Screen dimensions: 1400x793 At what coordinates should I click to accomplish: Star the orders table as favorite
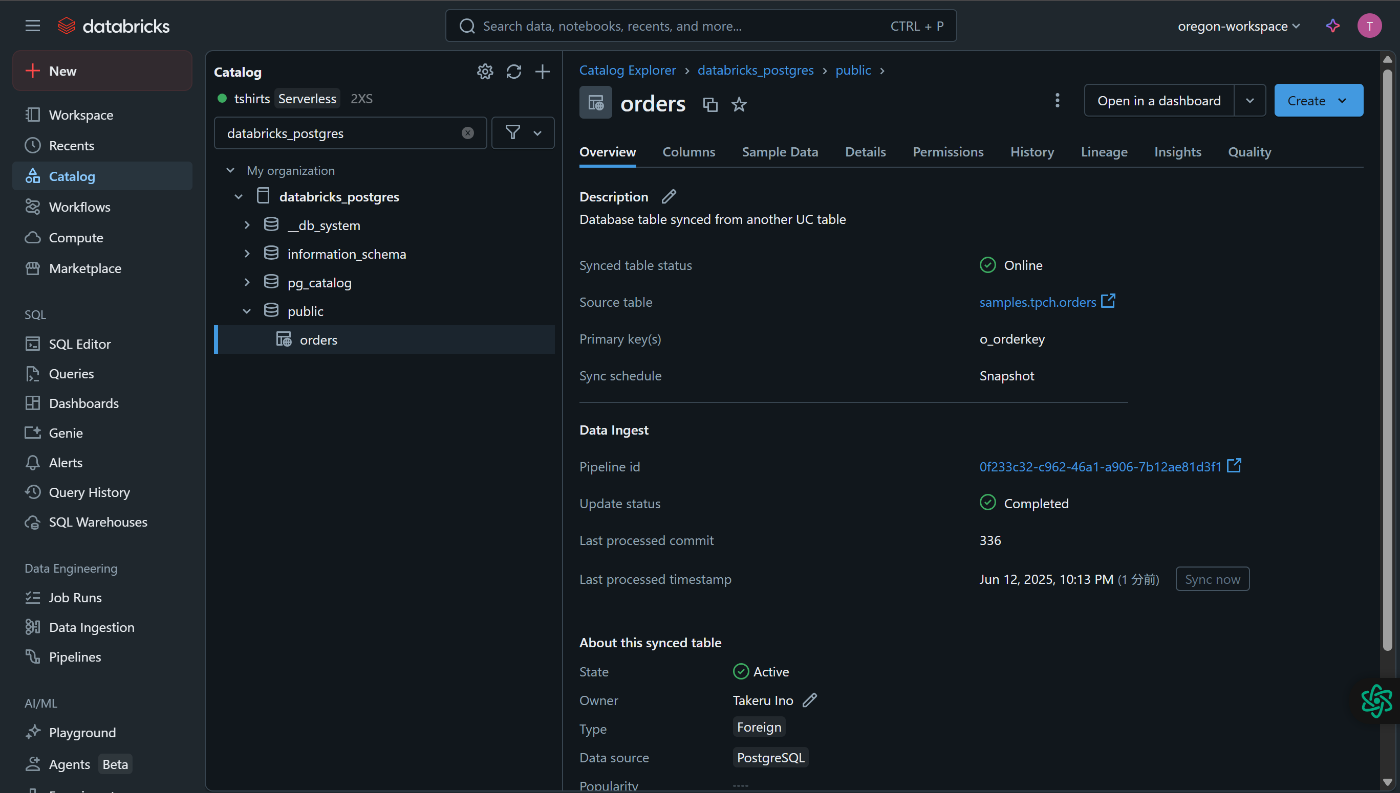[x=739, y=104]
